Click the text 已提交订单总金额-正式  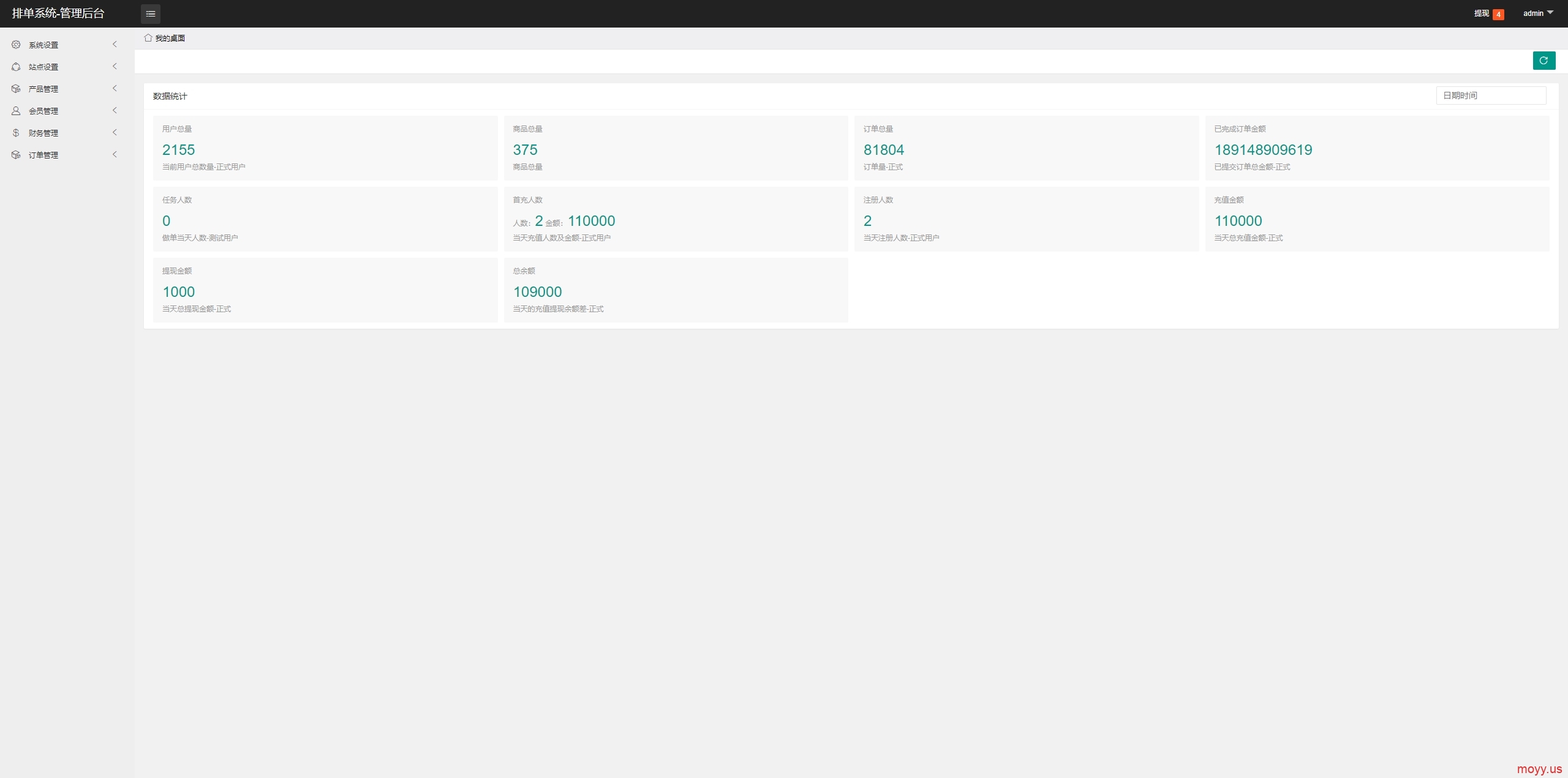(1252, 167)
